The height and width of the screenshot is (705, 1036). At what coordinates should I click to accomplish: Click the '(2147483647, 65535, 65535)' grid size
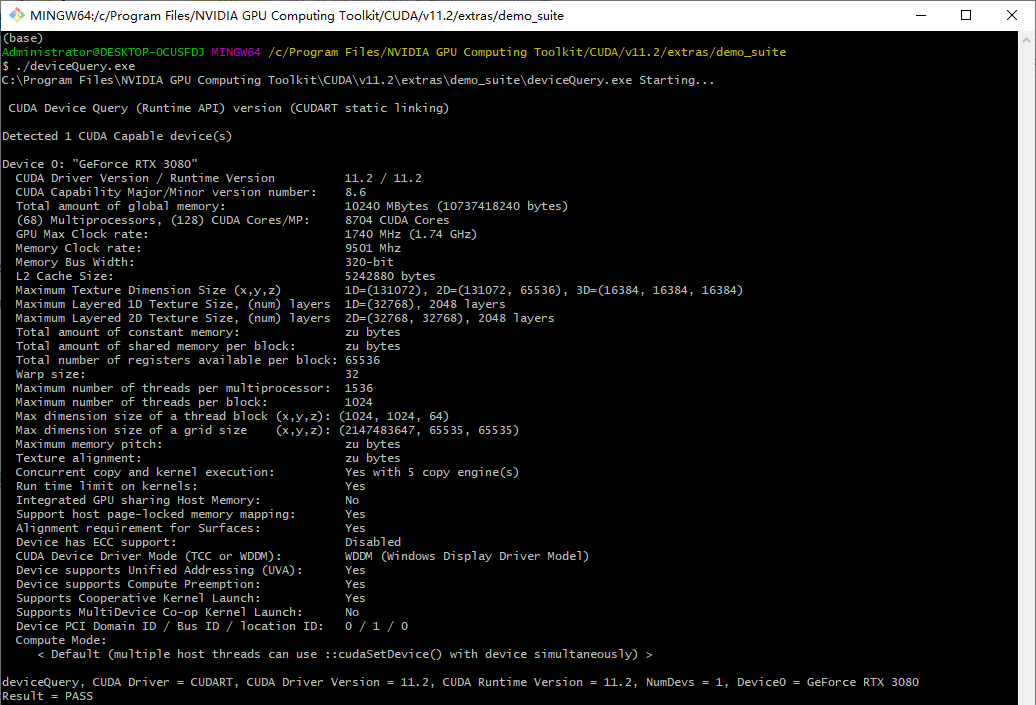point(429,430)
